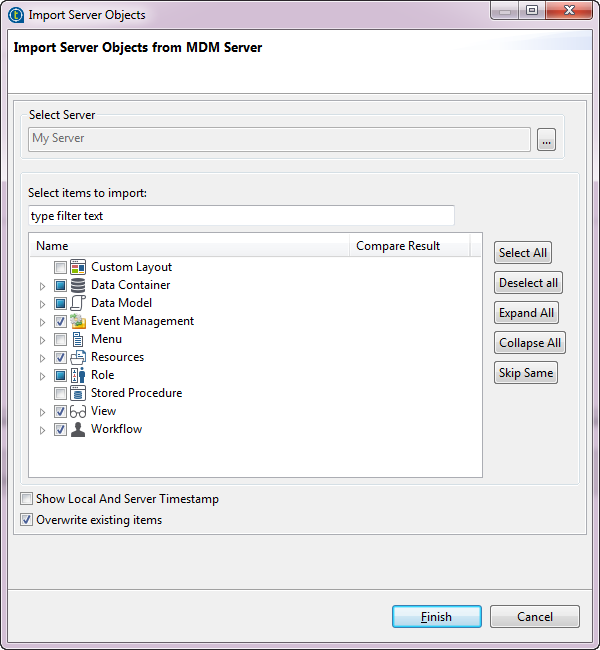Viewport: 600px width, 650px height.
Task: Select the Role row label
Action: point(102,375)
